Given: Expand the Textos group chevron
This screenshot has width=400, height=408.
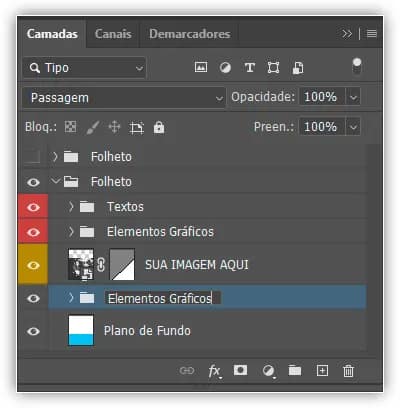Looking at the screenshot, I should 71,207.
